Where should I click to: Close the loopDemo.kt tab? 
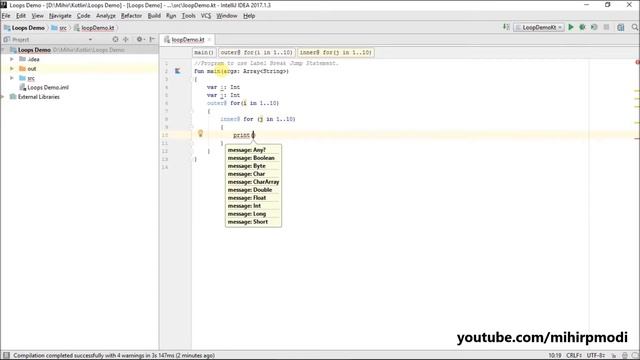[209, 40]
